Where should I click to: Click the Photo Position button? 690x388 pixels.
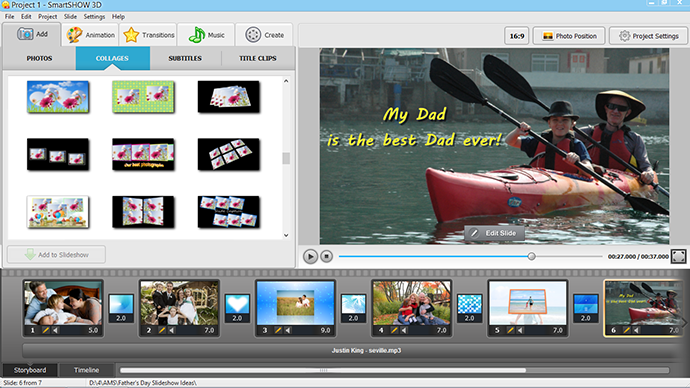569,36
